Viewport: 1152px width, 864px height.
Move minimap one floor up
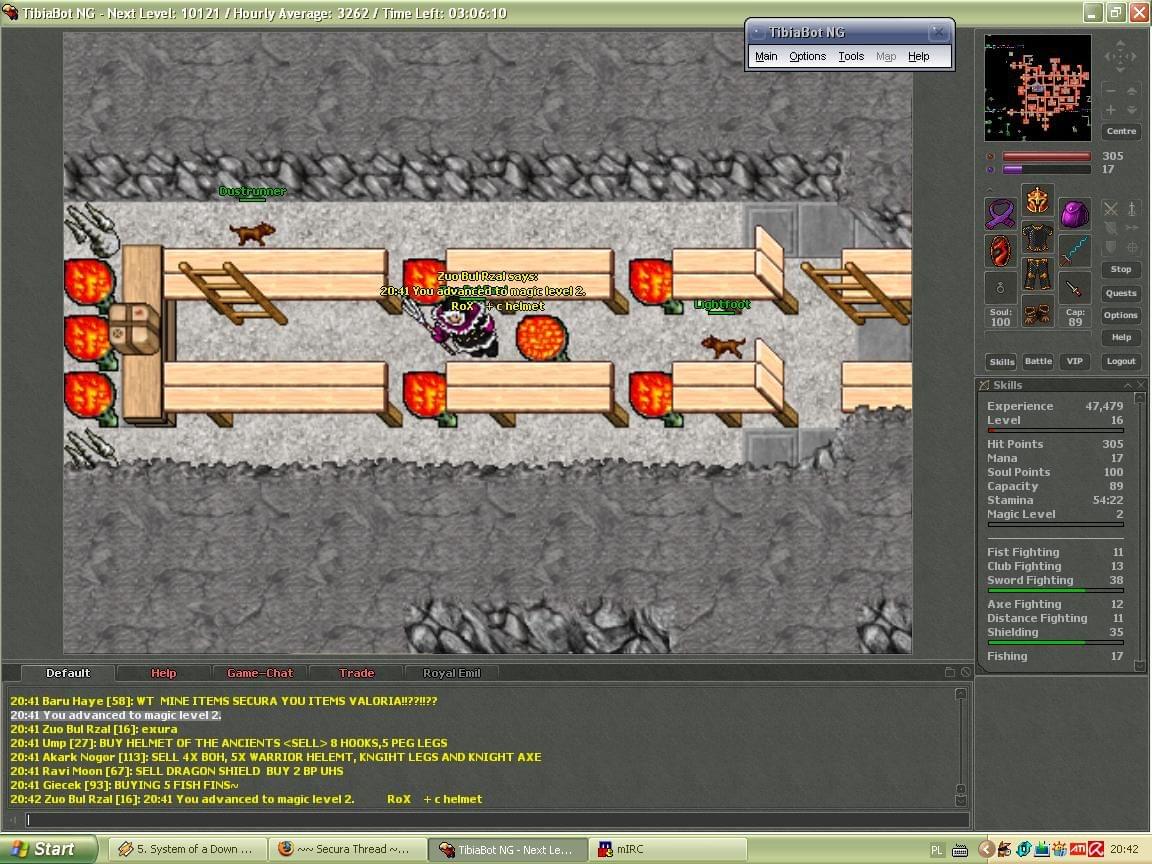coord(1131,90)
